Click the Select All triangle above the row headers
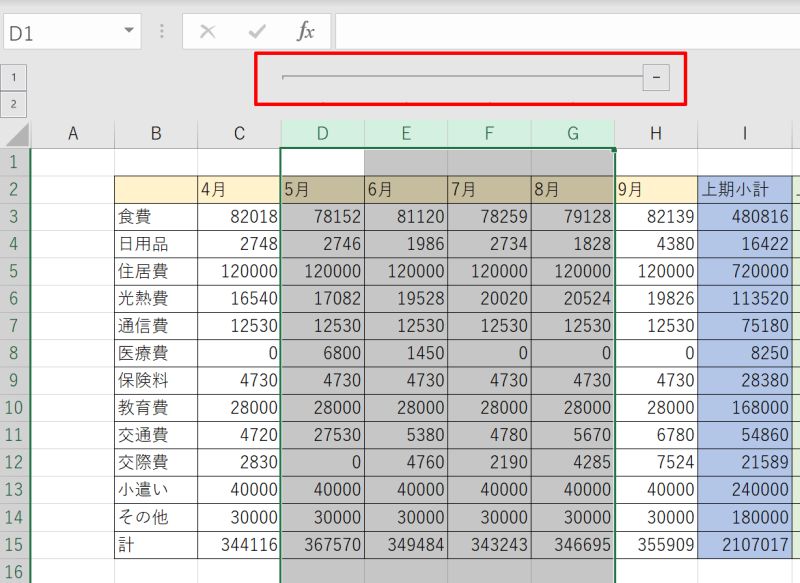This screenshot has height=583, width=800. point(16,133)
